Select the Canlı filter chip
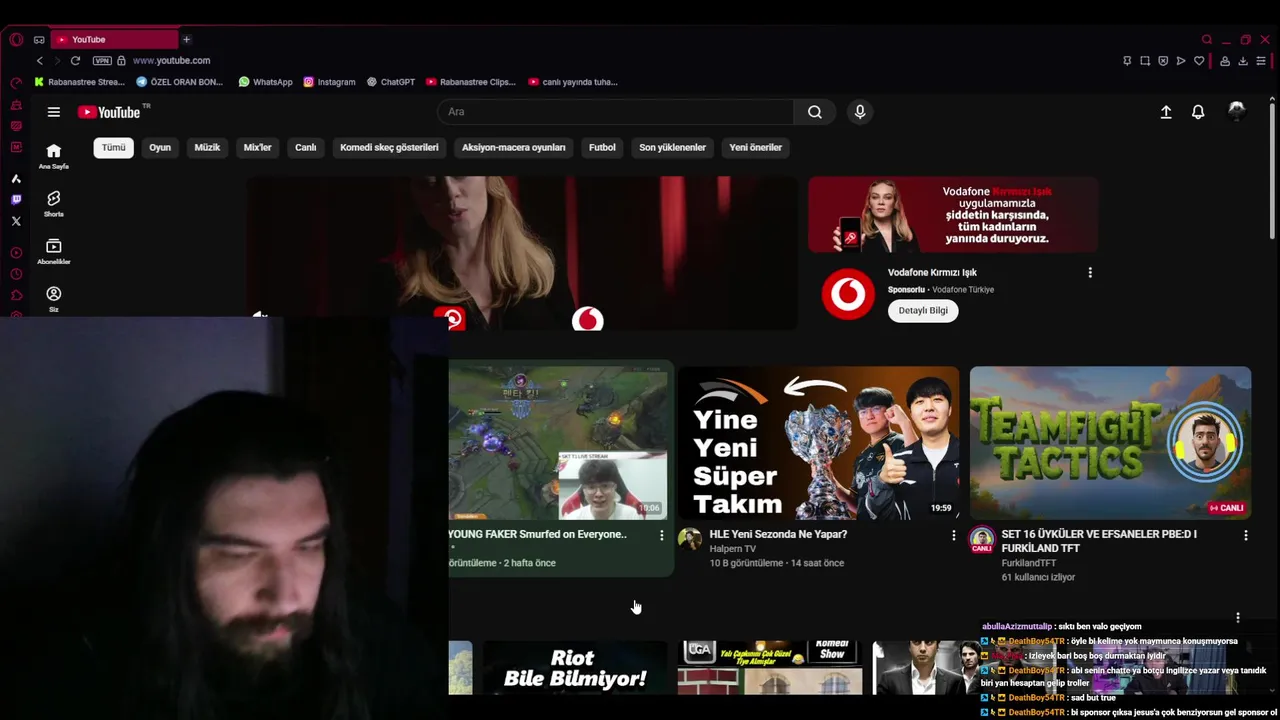This screenshot has height=720, width=1280. 306,147
